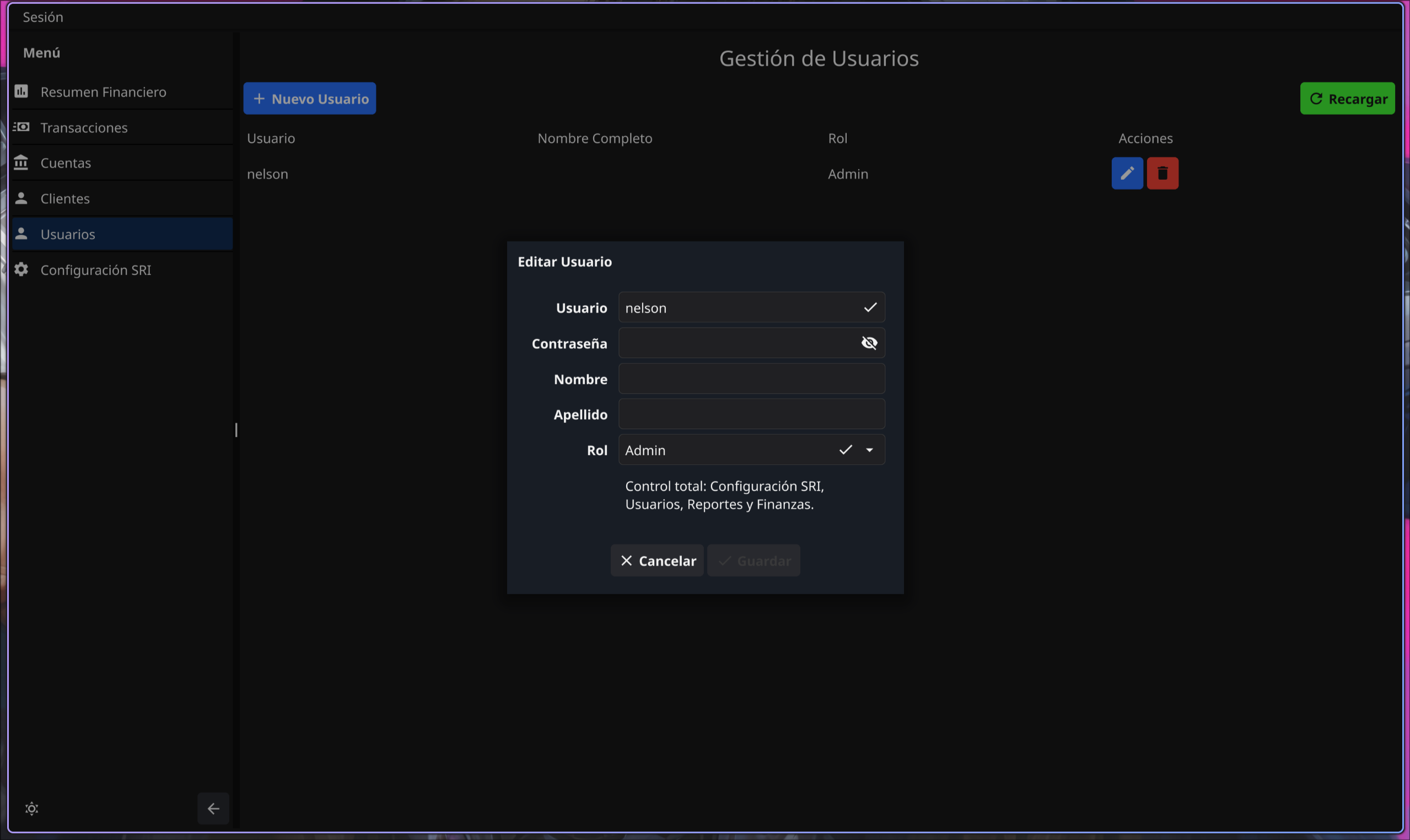Toggle password visibility eye icon
Screen dimensions: 1410x840
tap(869, 343)
